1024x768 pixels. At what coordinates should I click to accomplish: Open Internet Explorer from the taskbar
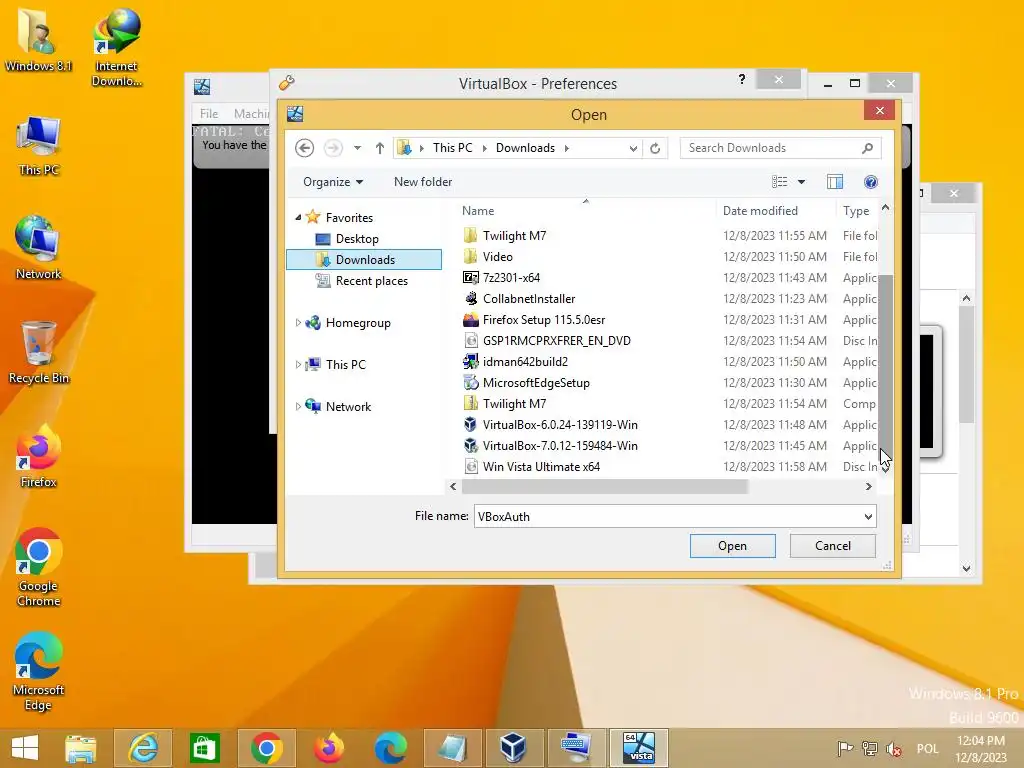143,748
